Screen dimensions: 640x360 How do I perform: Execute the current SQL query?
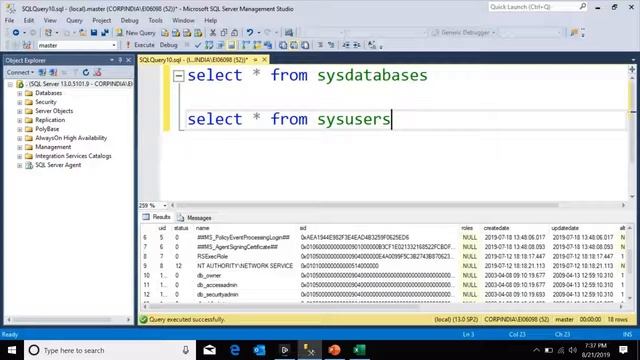pyautogui.click(x=140, y=45)
